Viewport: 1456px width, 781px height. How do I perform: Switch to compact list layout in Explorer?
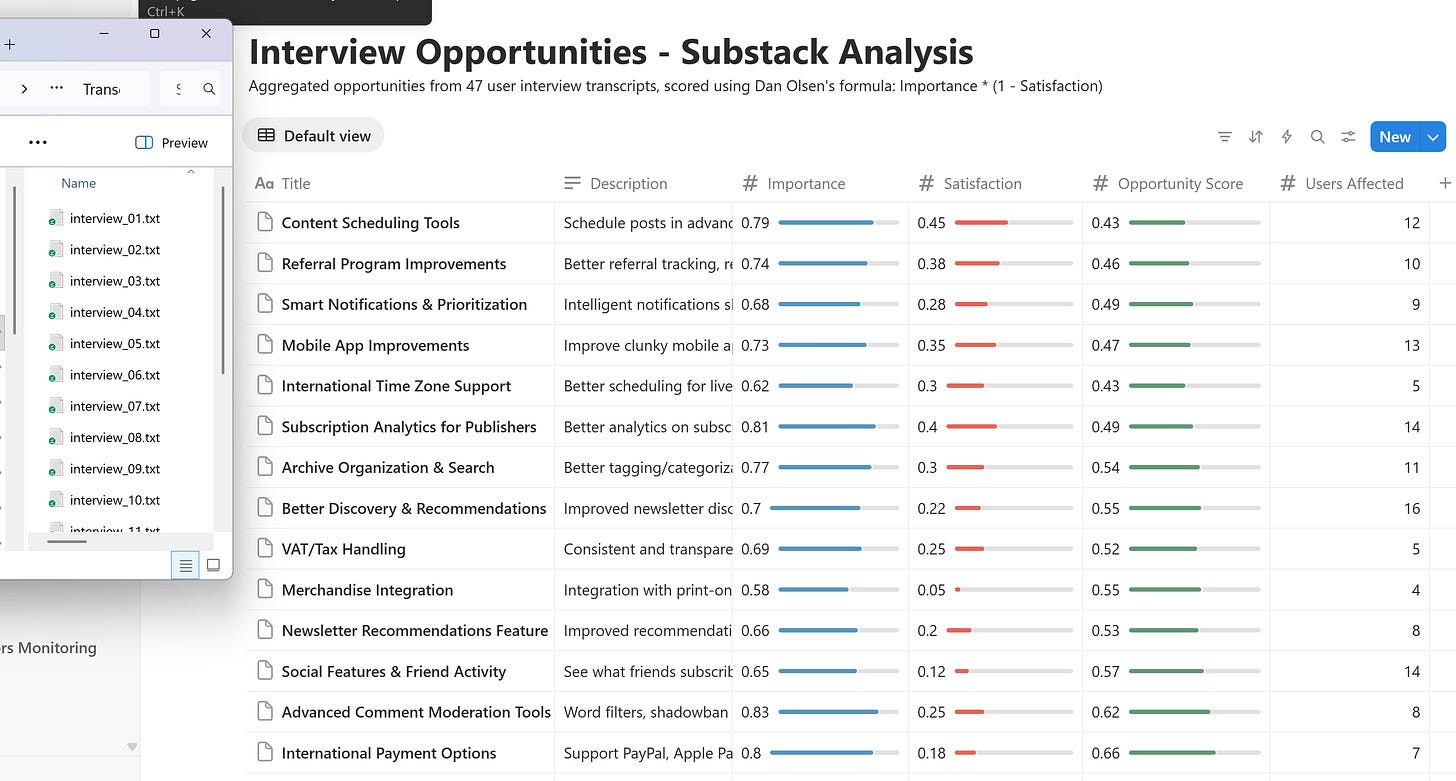click(x=185, y=565)
